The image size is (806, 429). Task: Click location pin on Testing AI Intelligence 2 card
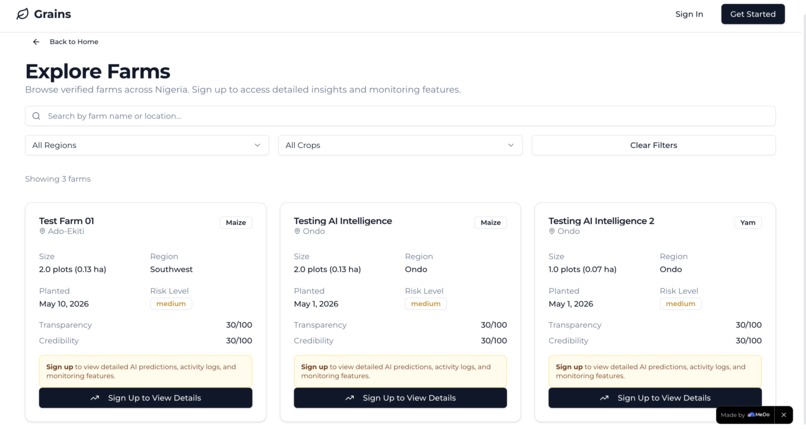click(552, 231)
